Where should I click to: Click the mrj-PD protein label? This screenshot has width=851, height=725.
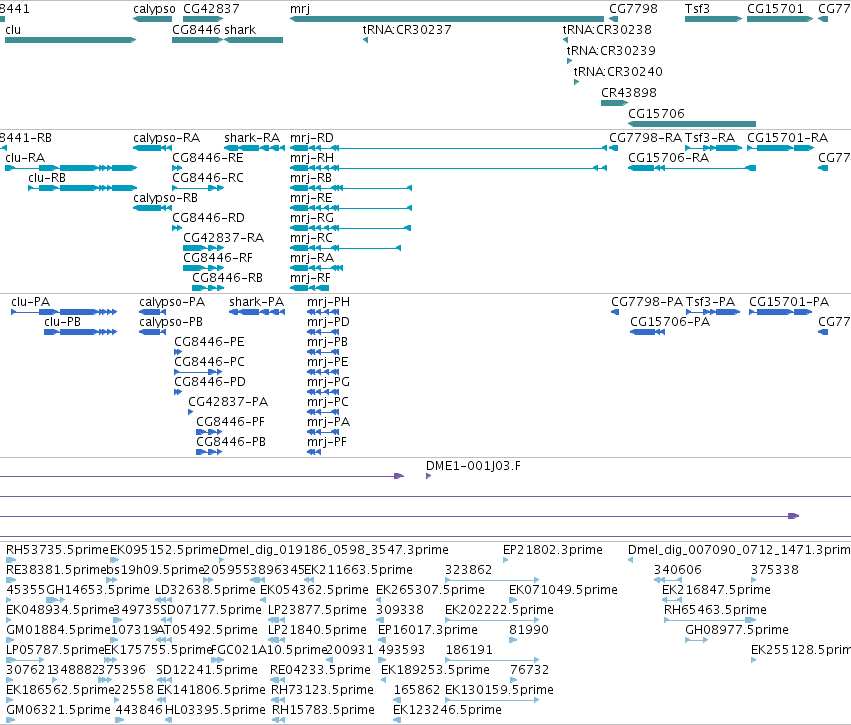(328, 322)
